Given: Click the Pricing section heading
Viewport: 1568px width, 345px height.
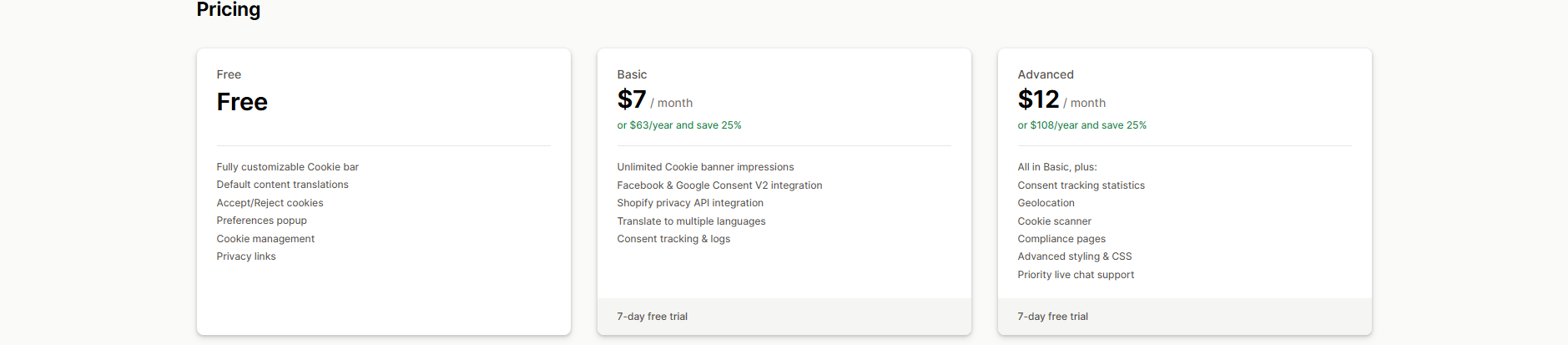Looking at the screenshot, I should point(229,9).
